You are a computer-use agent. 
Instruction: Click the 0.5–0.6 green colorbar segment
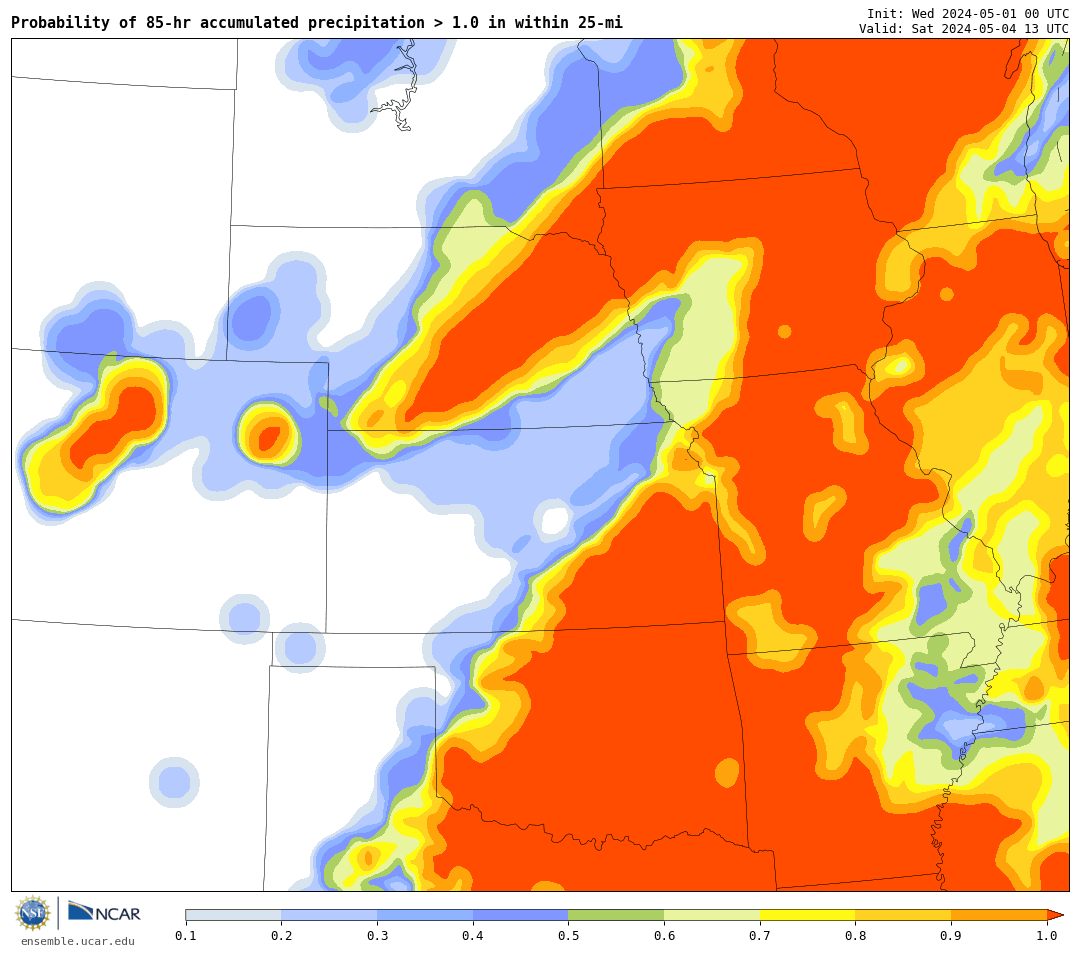616,915
